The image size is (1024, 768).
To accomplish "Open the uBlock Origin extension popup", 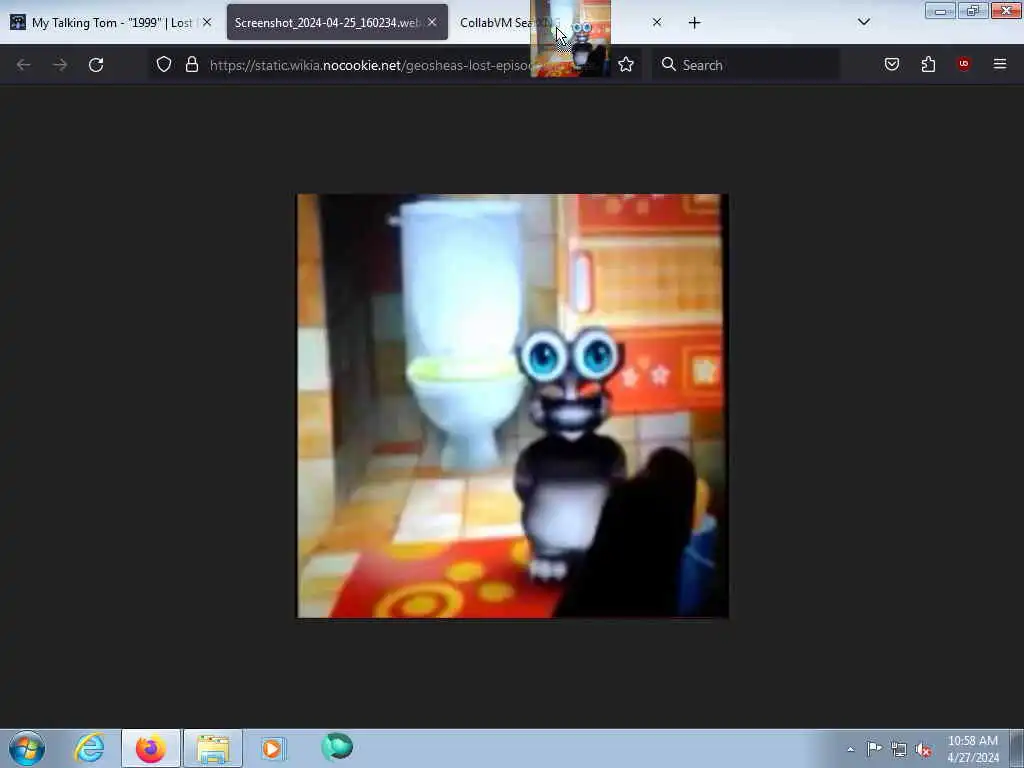I will [x=963, y=64].
